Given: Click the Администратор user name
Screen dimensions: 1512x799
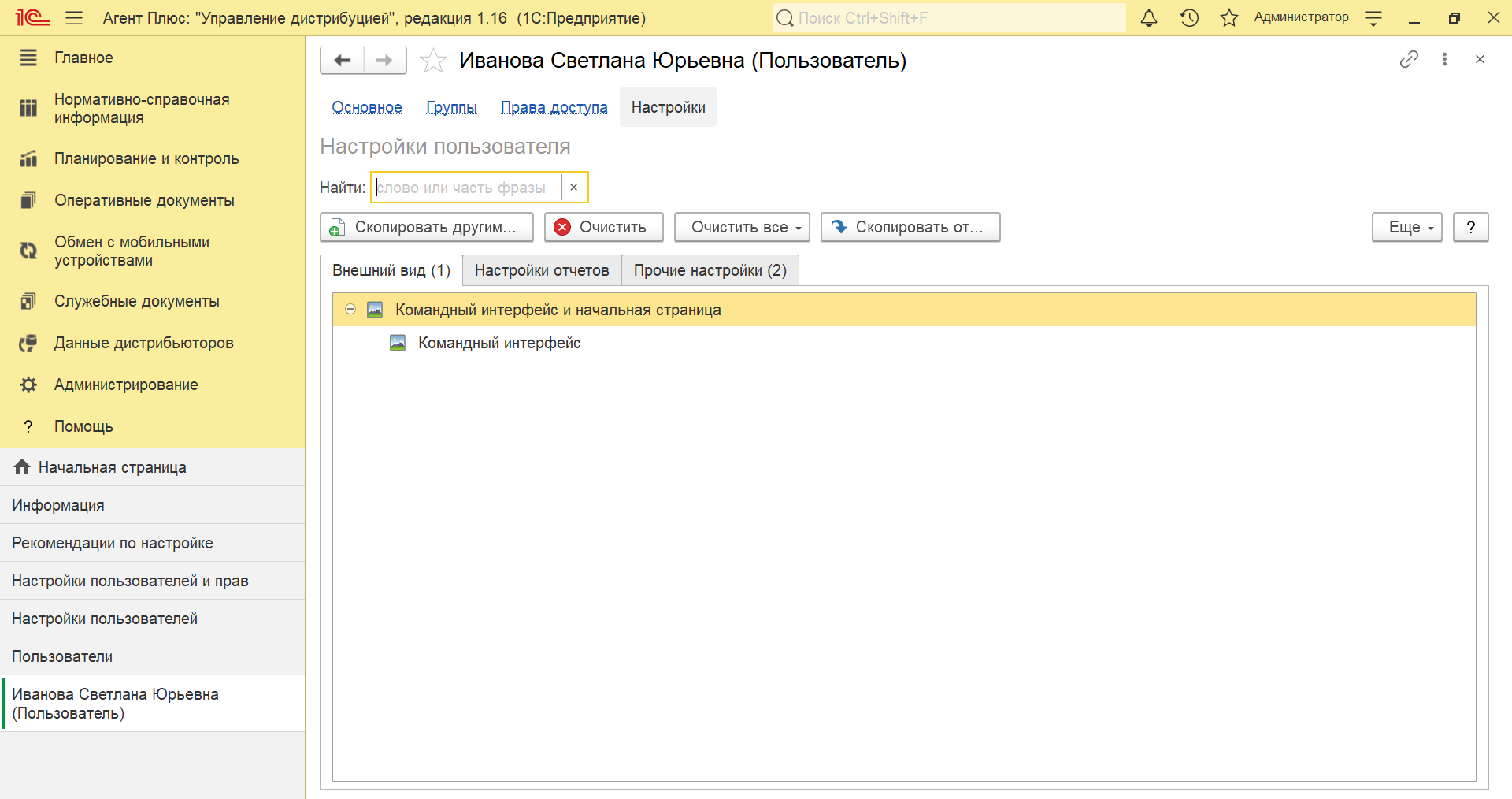Looking at the screenshot, I should 1301,17.
